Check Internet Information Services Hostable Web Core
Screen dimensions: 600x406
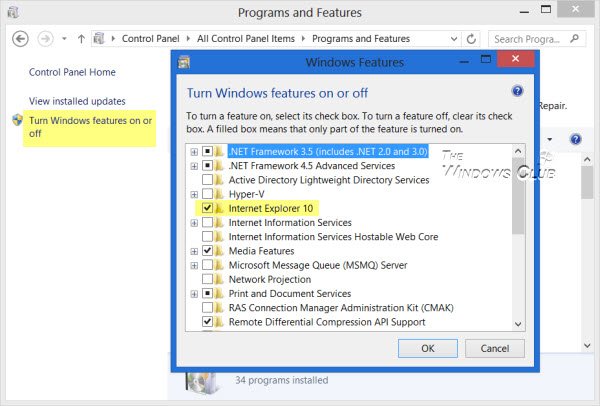coord(207,236)
